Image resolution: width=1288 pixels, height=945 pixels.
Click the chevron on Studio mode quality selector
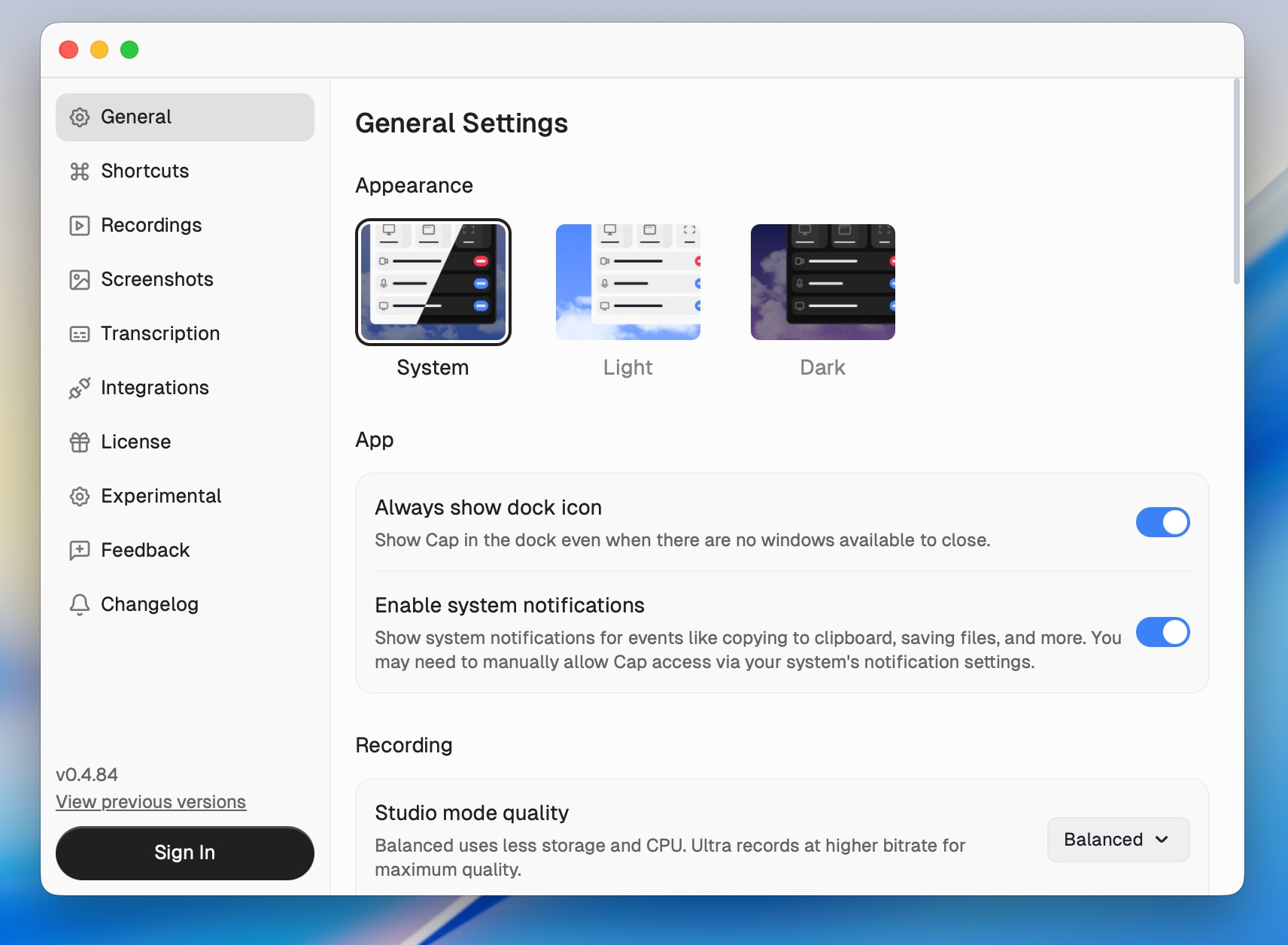(x=1162, y=840)
